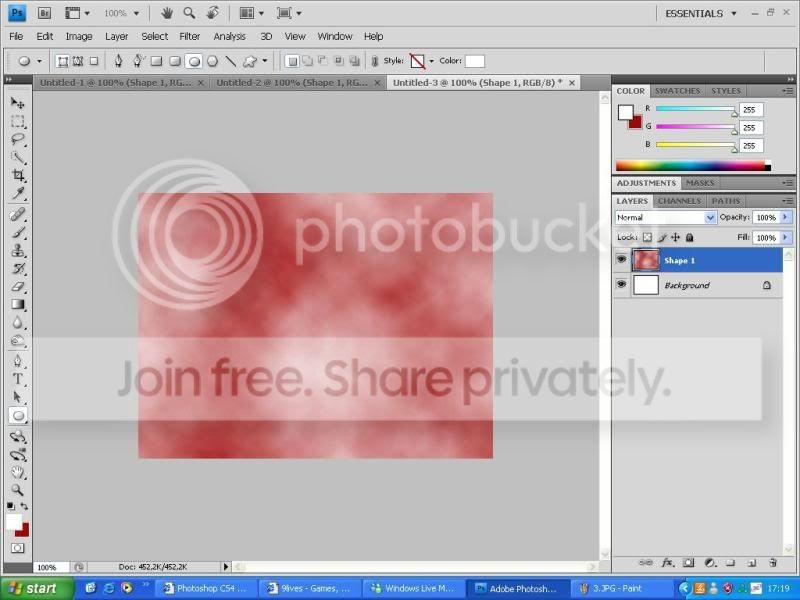The image size is (800, 600).
Task: Select the Crop tool
Action: tap(18, 176)
